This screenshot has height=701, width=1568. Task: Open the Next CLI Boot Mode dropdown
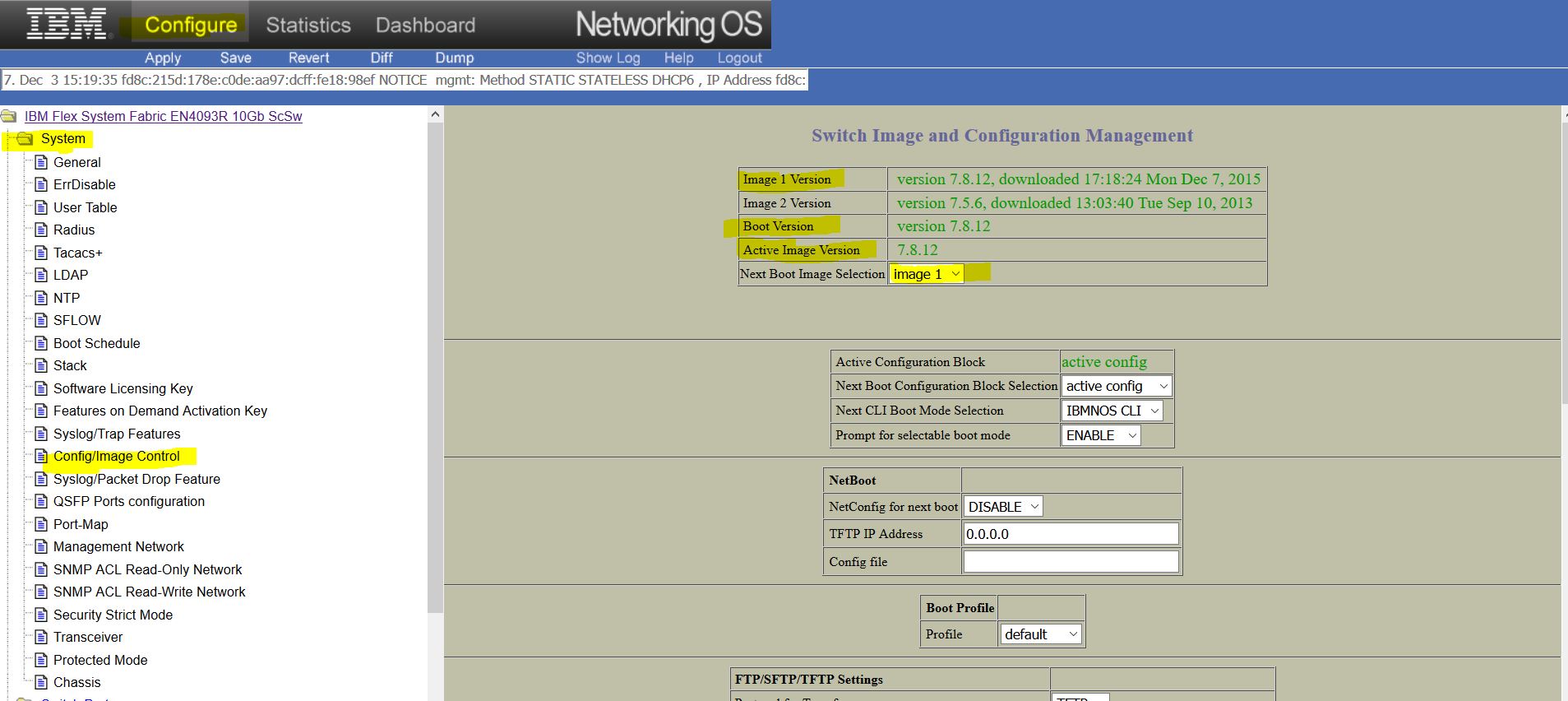pyautogui.click(x=1112, y=411)
